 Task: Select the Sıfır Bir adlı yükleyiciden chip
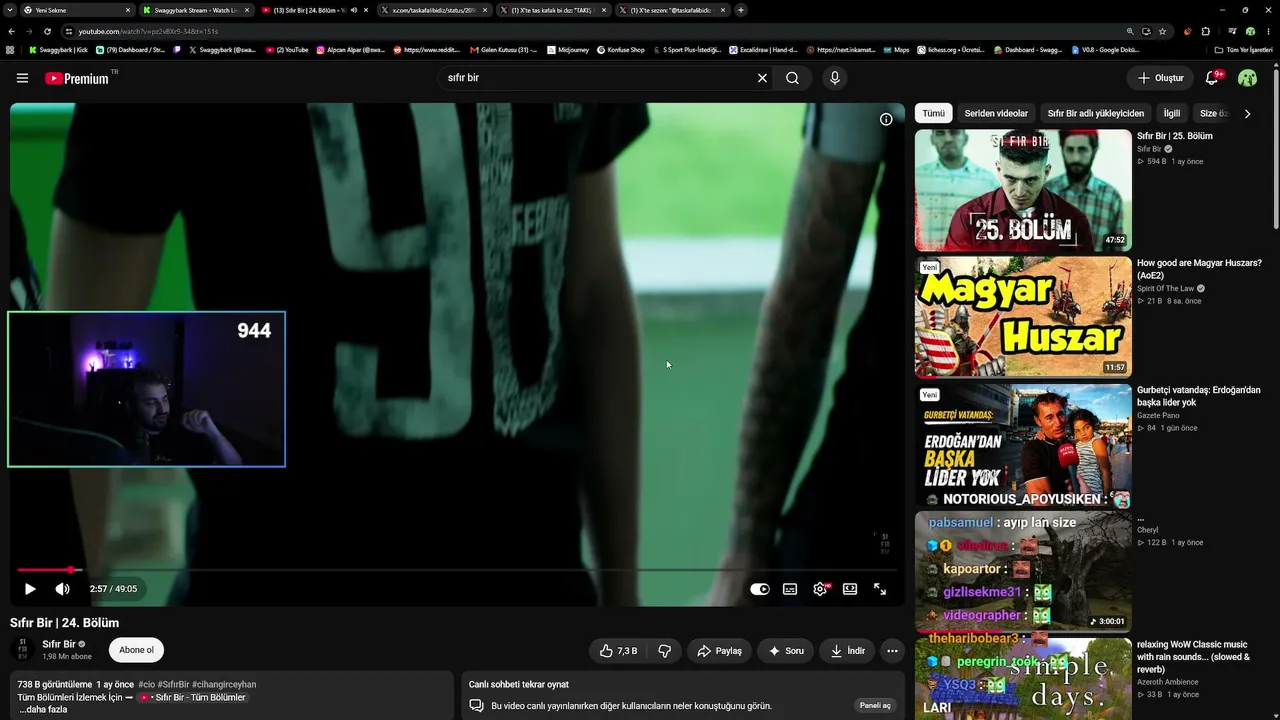point(1096,114)
